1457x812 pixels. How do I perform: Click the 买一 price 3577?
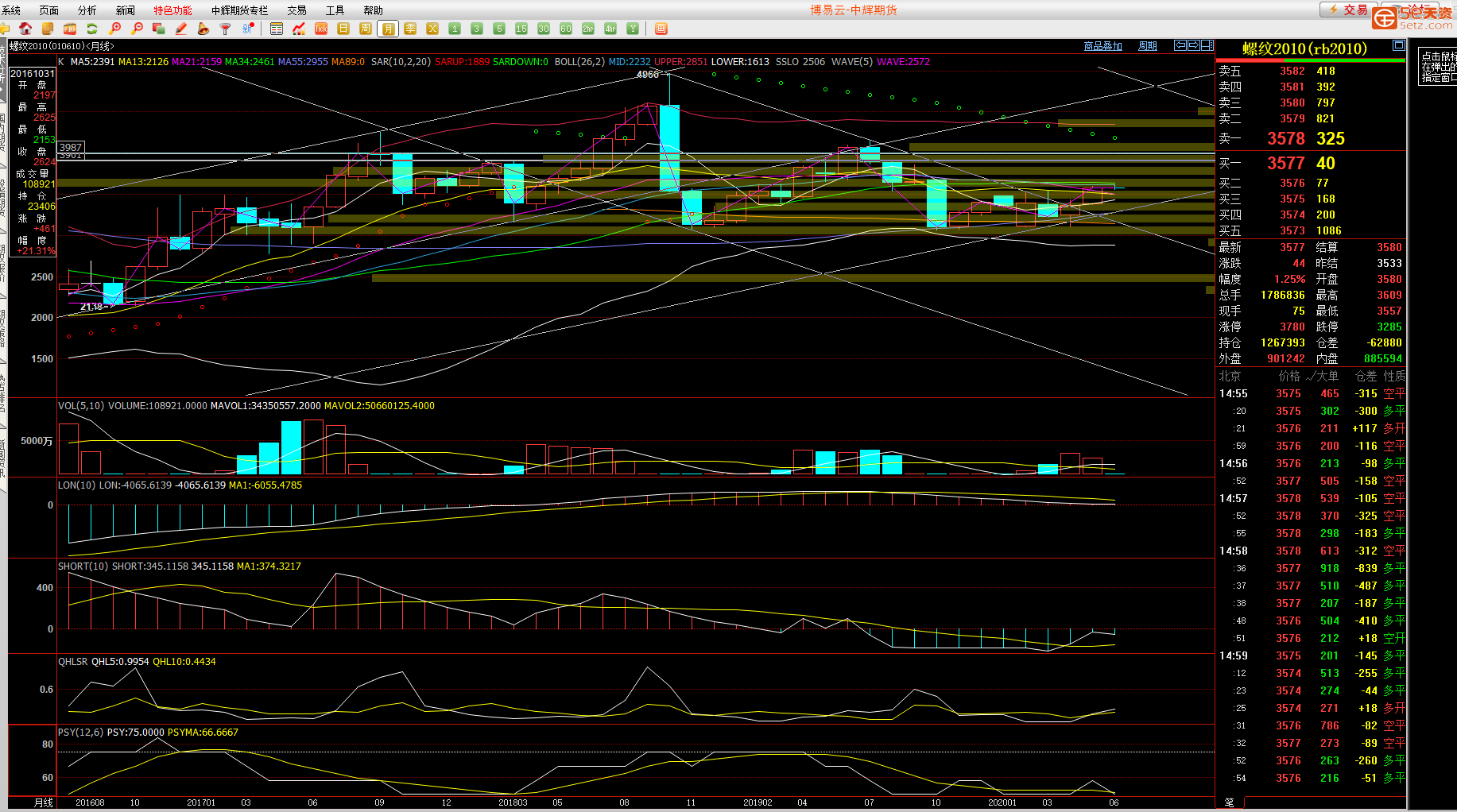pyautogui.click(x=1286, y=163)
